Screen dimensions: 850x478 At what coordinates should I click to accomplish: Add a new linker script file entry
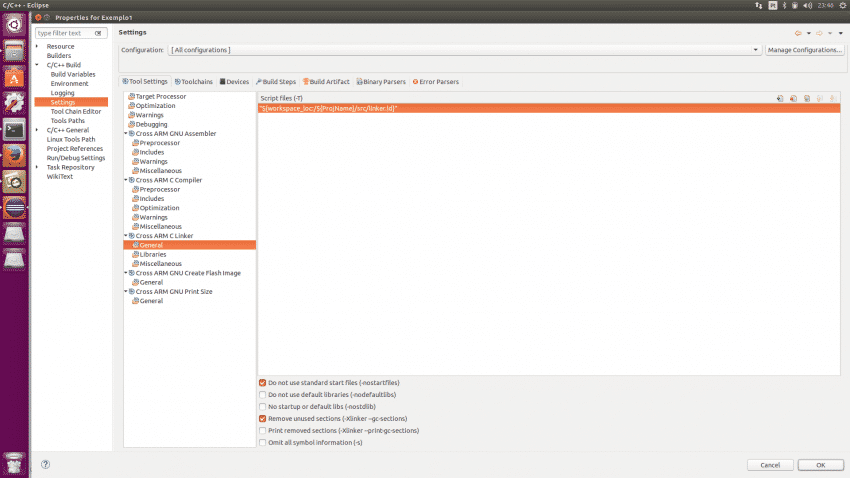[780, 98]
